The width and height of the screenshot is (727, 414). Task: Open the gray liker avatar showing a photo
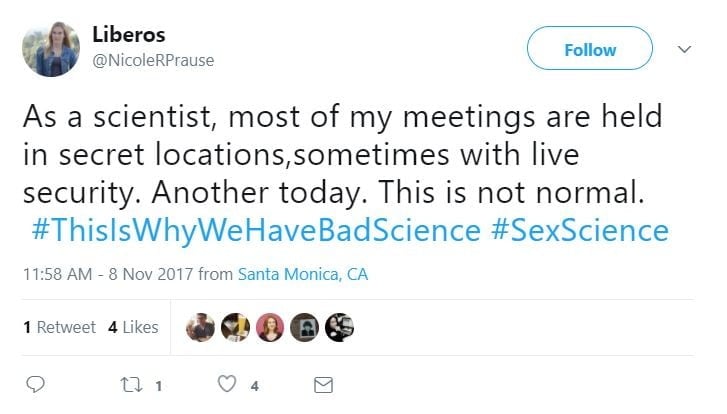pyautogui.click(x=304, y=327)
